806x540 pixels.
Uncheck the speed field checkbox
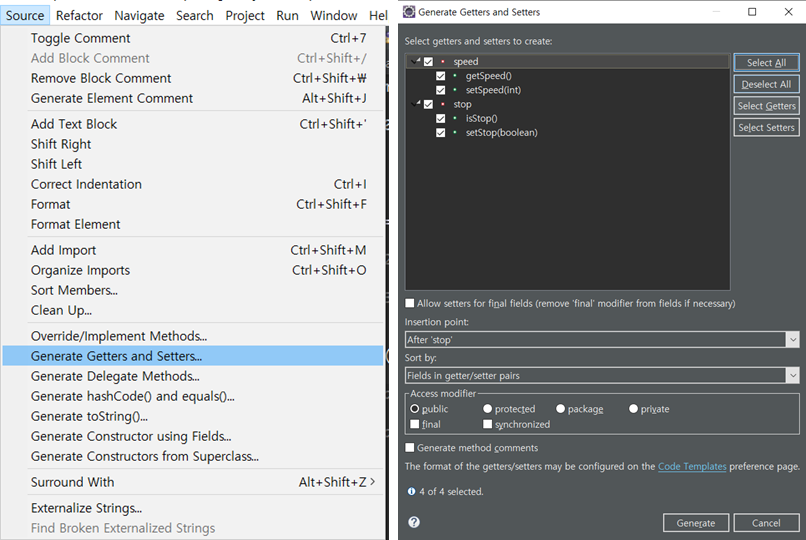pos(428,62)
